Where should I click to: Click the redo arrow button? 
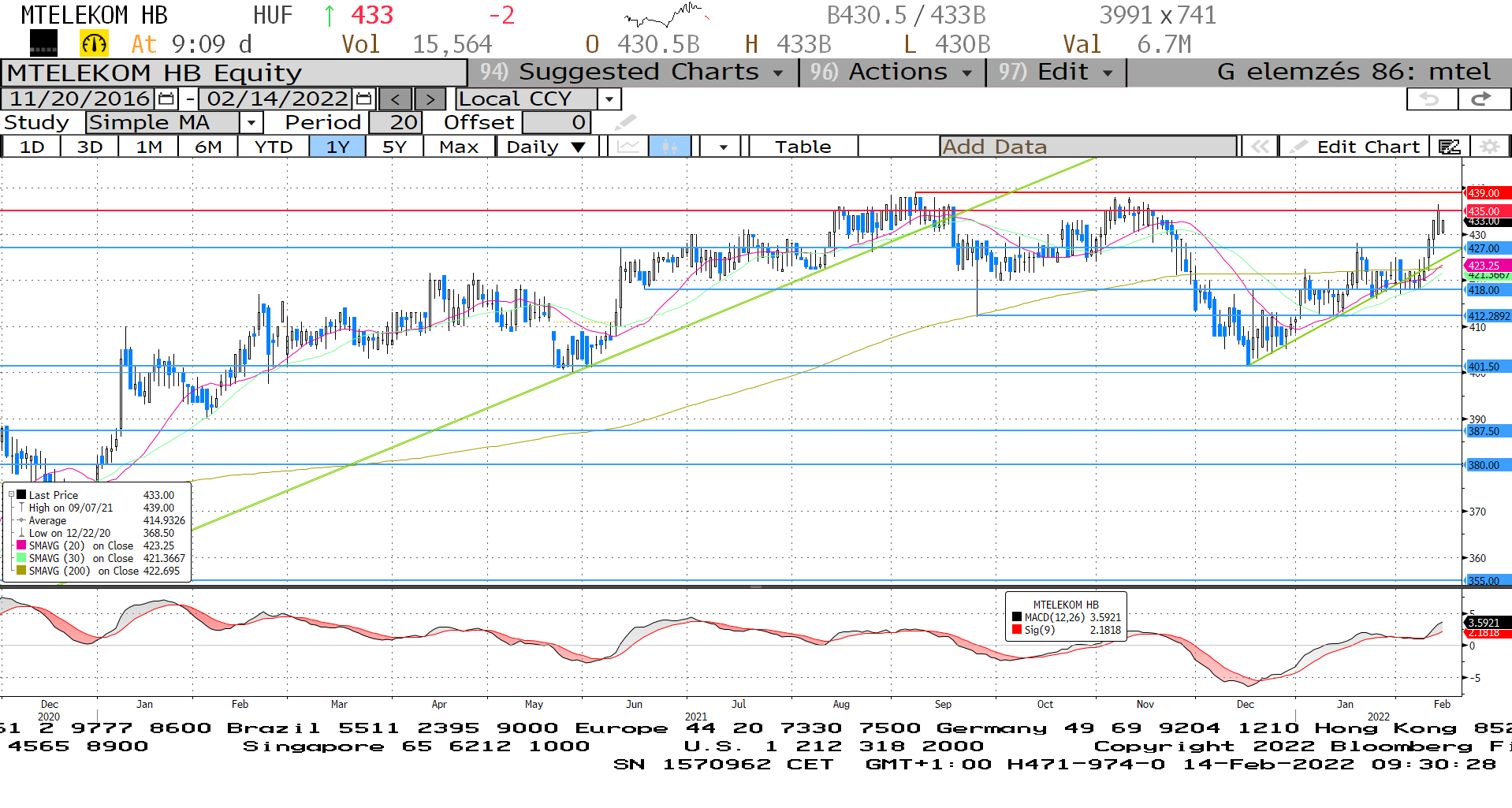tap(1483, 99)
